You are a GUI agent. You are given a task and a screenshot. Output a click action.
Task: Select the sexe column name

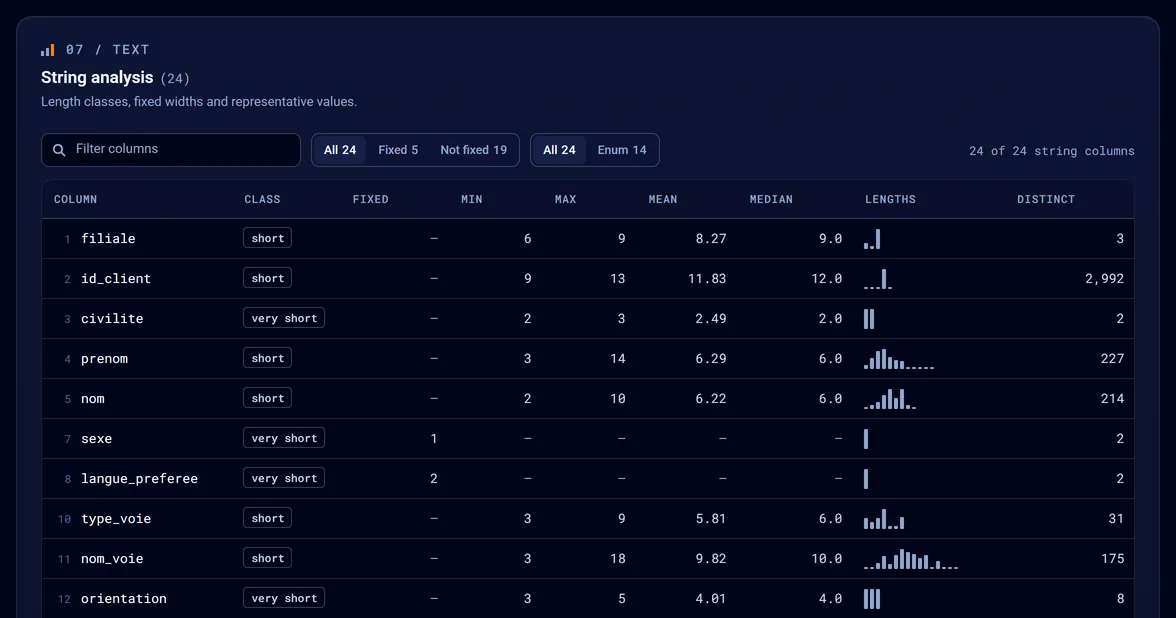point(96,439)
